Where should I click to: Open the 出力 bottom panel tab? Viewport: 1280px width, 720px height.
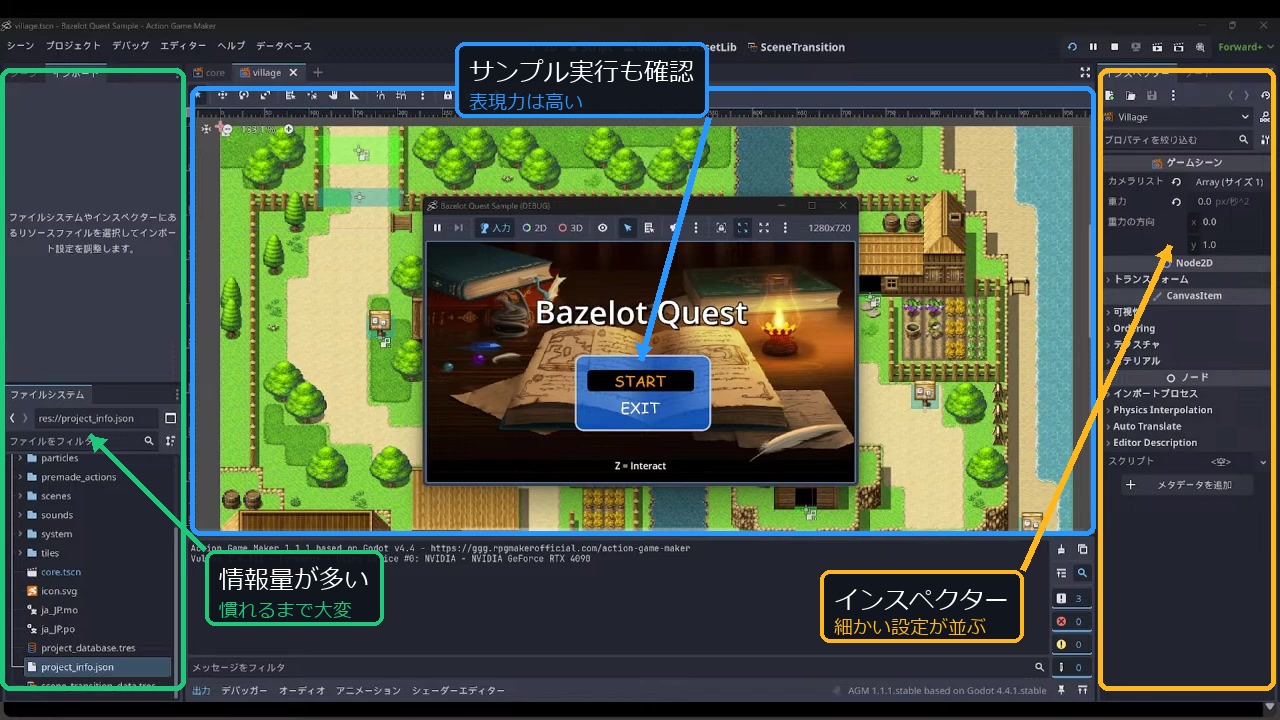coord(201,691)
